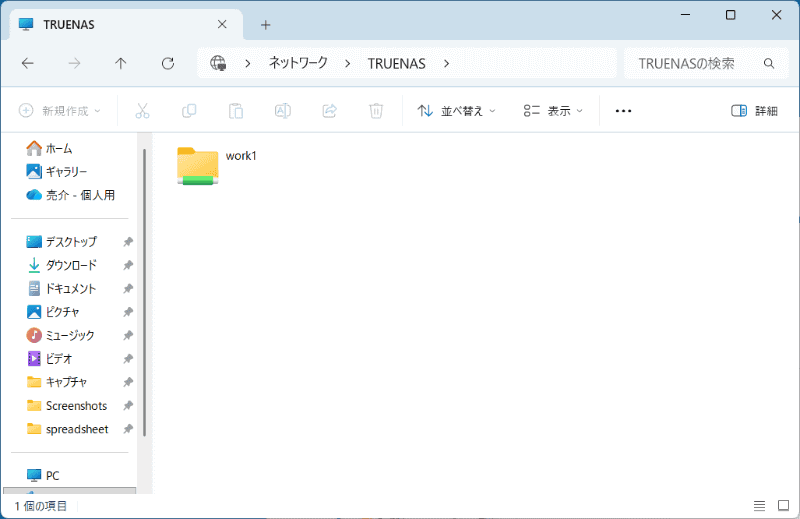The height and width of the screenshot is (519, 800).
Task: Expand chevron after TRUENAS in address bar
Action: [446, 63]
